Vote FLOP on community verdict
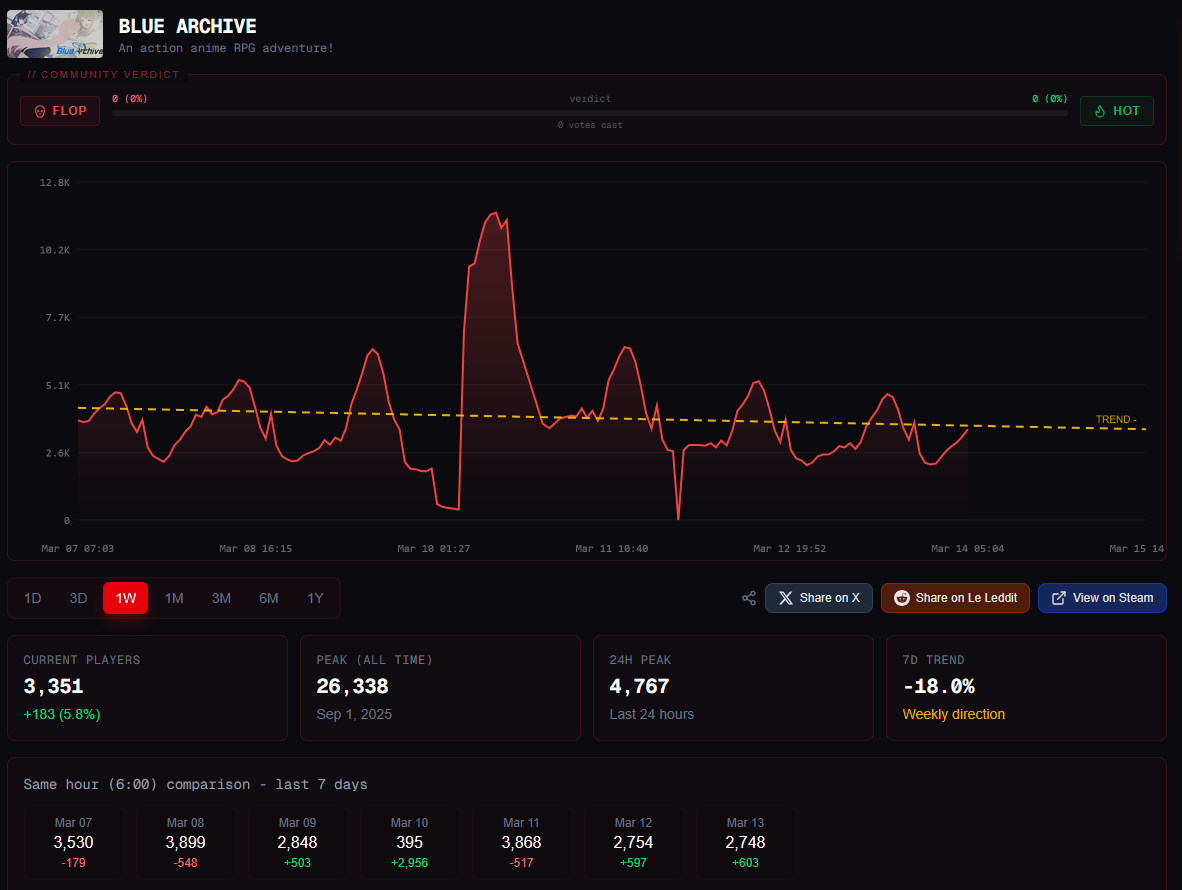The height and width of the screenshot is (890, 1182). click(x=60, y=111)
